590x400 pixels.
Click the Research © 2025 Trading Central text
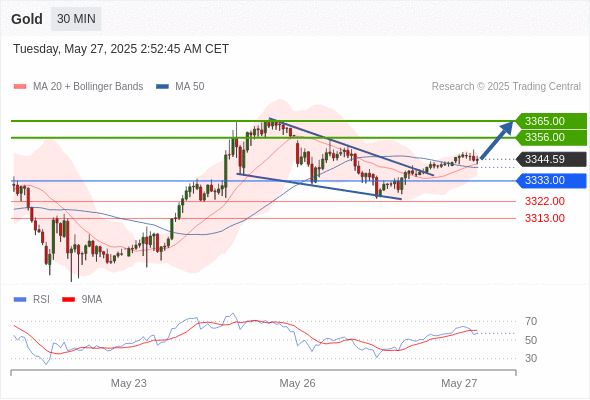point(506,87)
